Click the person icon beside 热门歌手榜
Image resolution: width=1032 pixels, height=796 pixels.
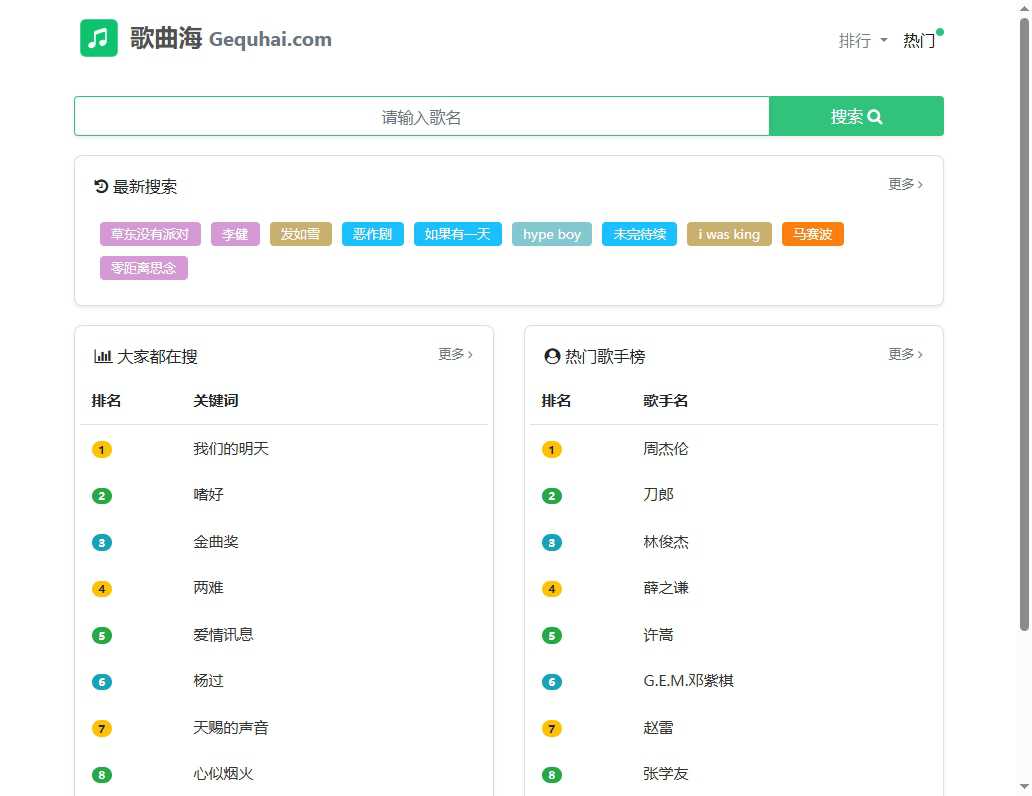pyautogui.click(x=551, y=355)
